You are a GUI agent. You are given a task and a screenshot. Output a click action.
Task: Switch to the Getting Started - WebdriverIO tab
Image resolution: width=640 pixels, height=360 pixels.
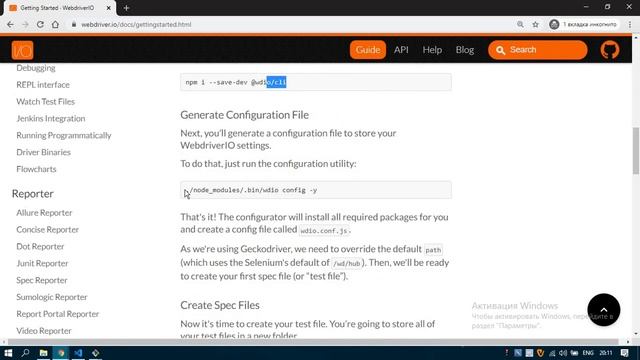coord(57,8)
